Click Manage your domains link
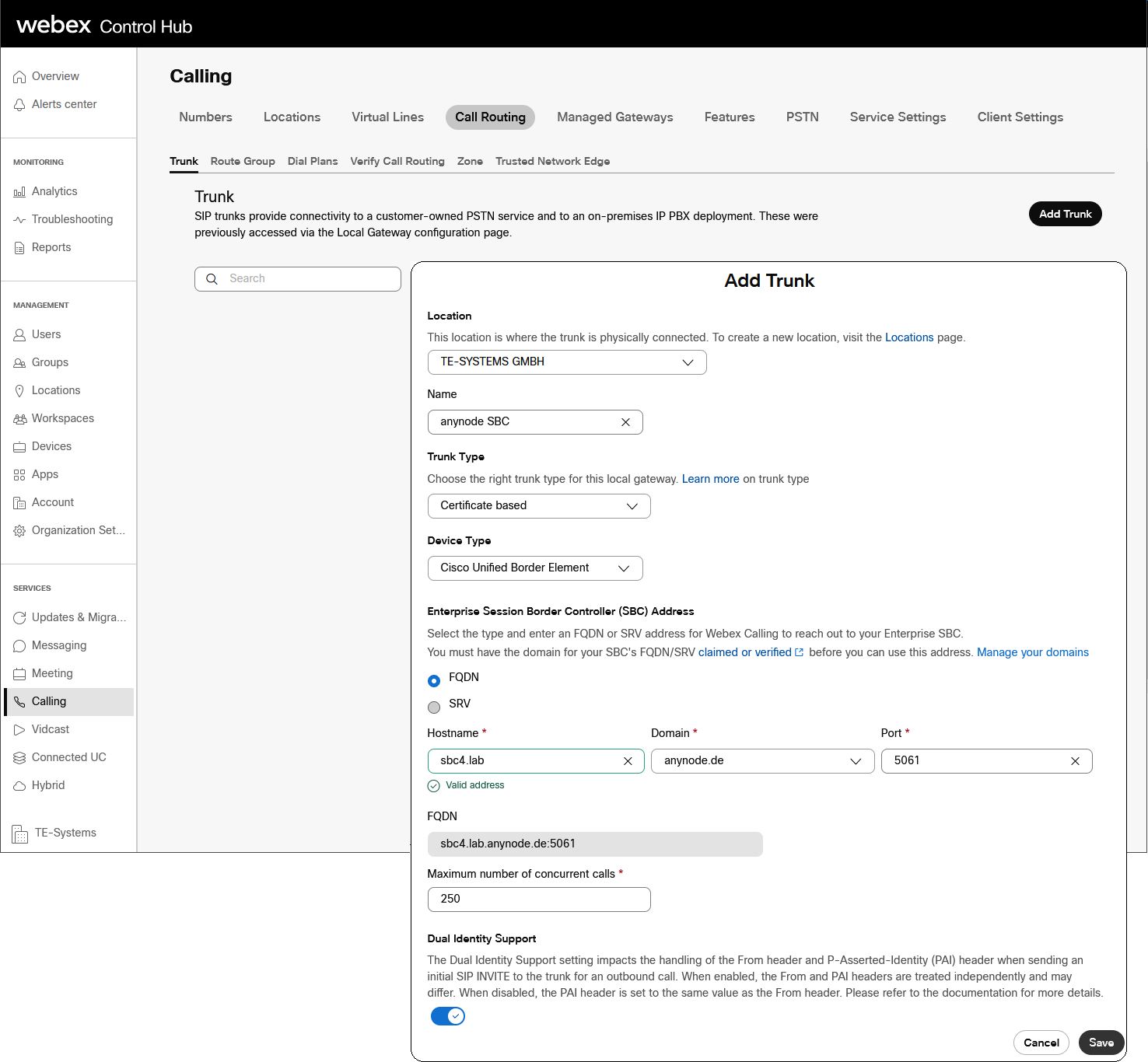Viewport: 1148px width, 1062px height. [1033, 653]
